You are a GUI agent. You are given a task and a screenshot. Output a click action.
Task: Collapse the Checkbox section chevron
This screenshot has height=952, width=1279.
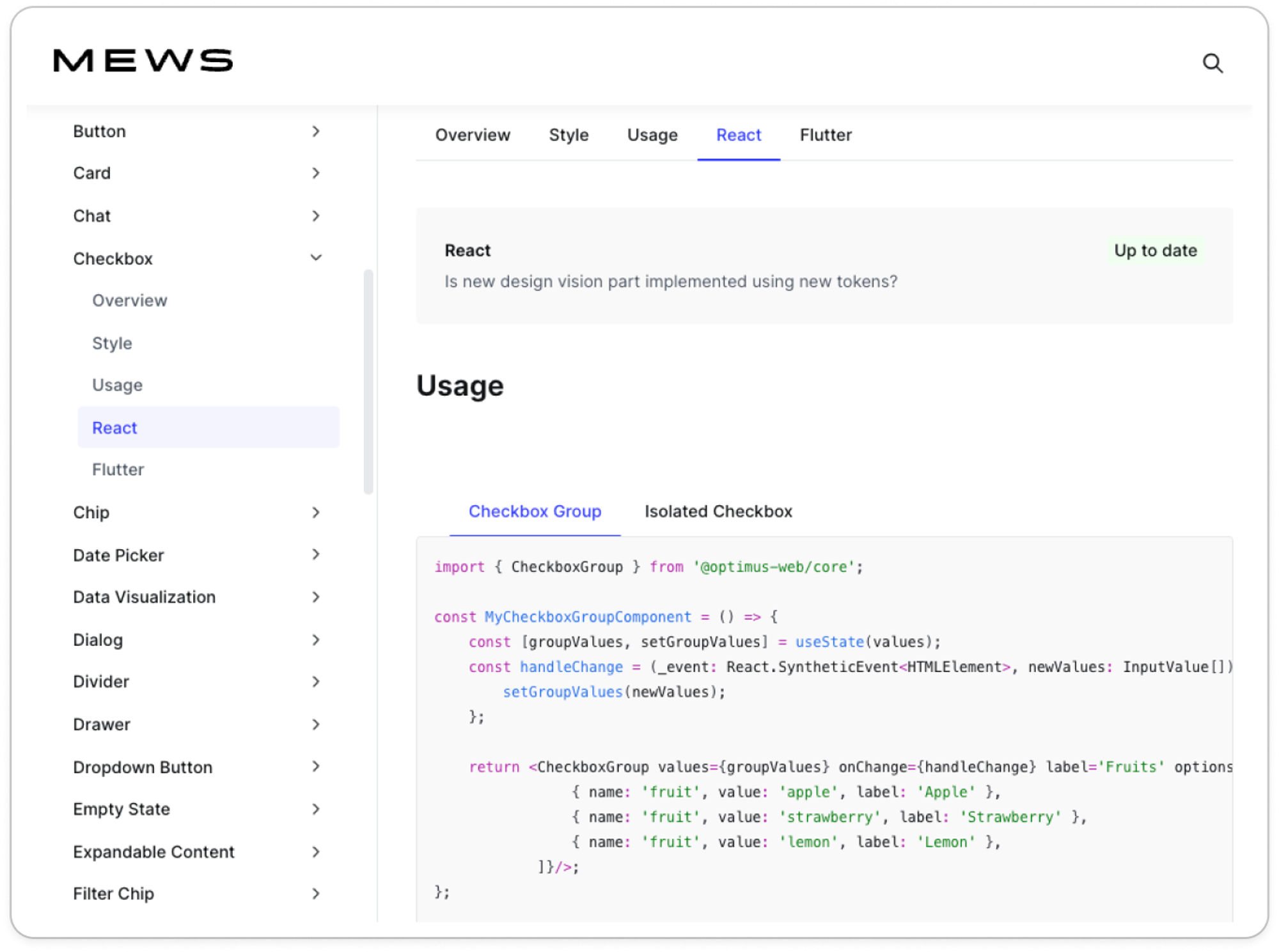315,258
